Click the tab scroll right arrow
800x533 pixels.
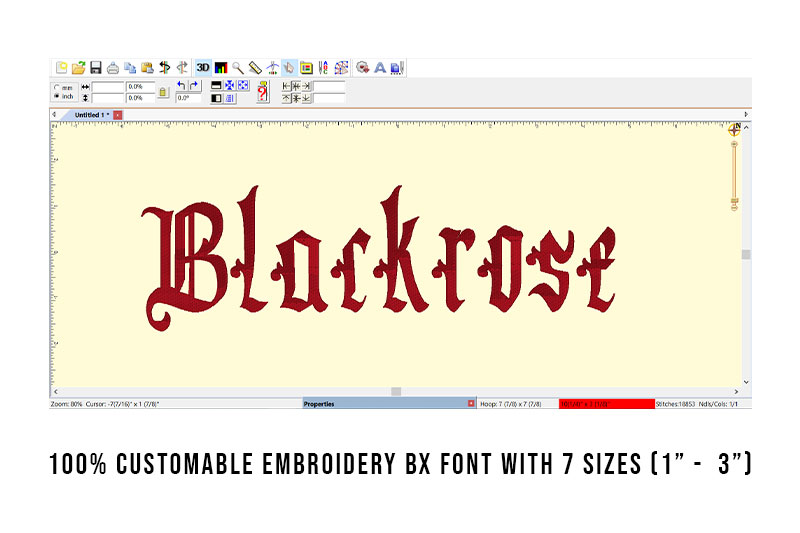click(746, 114)
